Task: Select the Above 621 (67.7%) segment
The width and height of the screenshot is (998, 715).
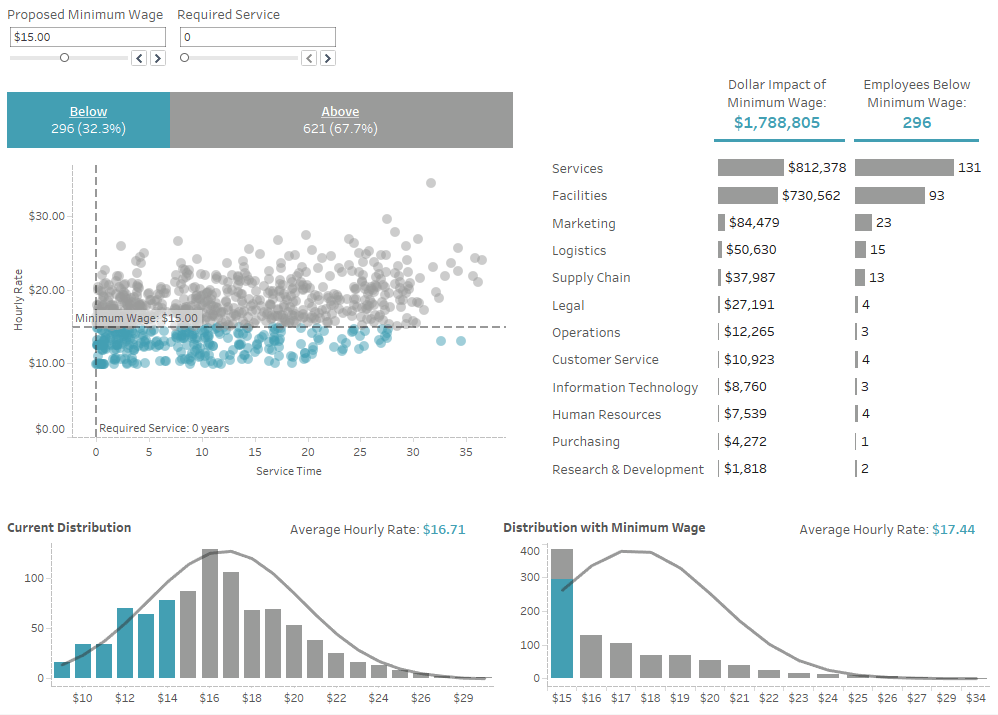Action: (x=341, y=120)
